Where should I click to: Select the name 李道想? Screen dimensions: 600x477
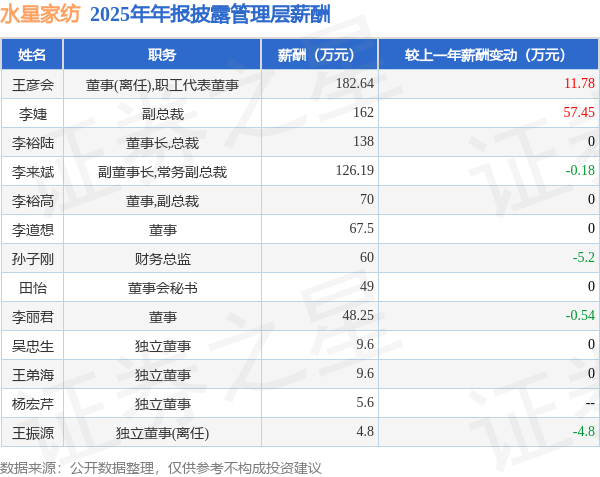pyautogui.click(x=33, y=230)
